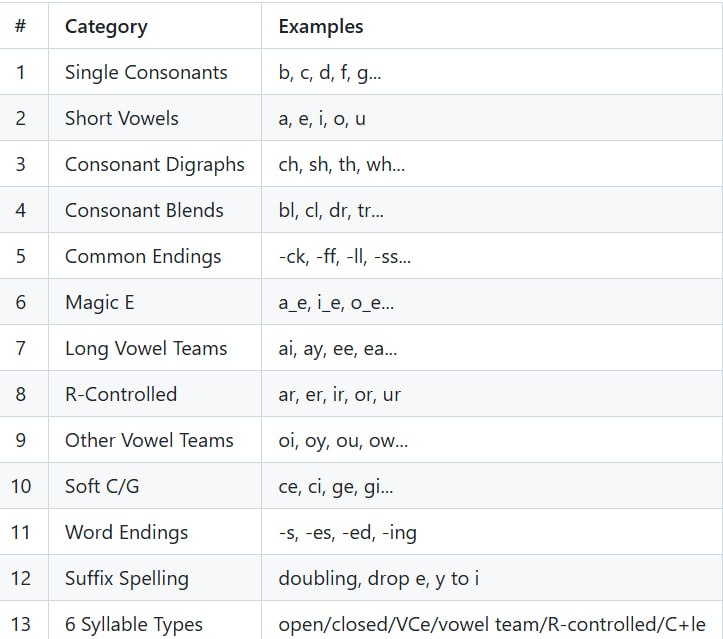Click the "ch, sh, th, wh..." examples cell

point(342,165)
